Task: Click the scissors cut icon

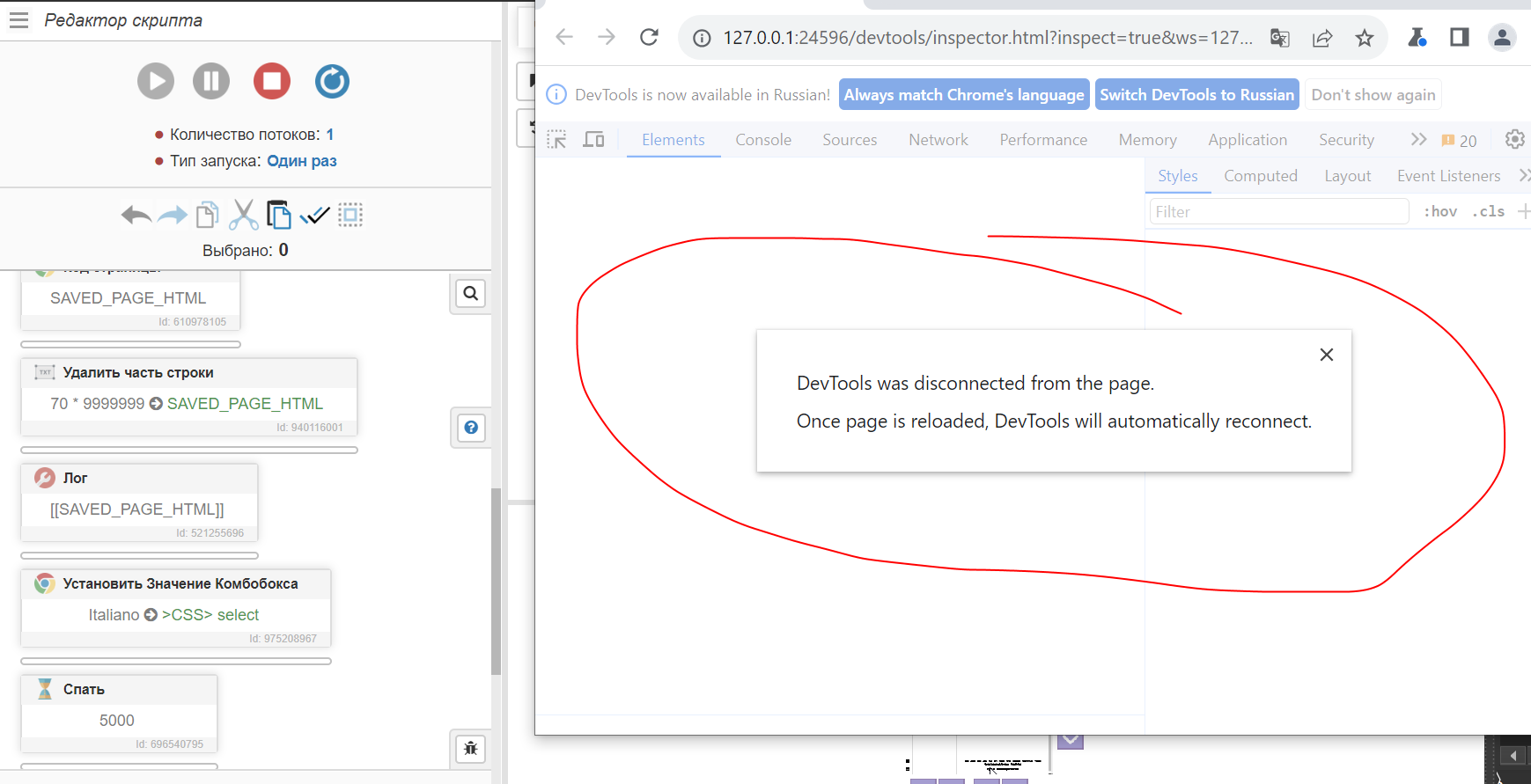Action: [243, 215]
